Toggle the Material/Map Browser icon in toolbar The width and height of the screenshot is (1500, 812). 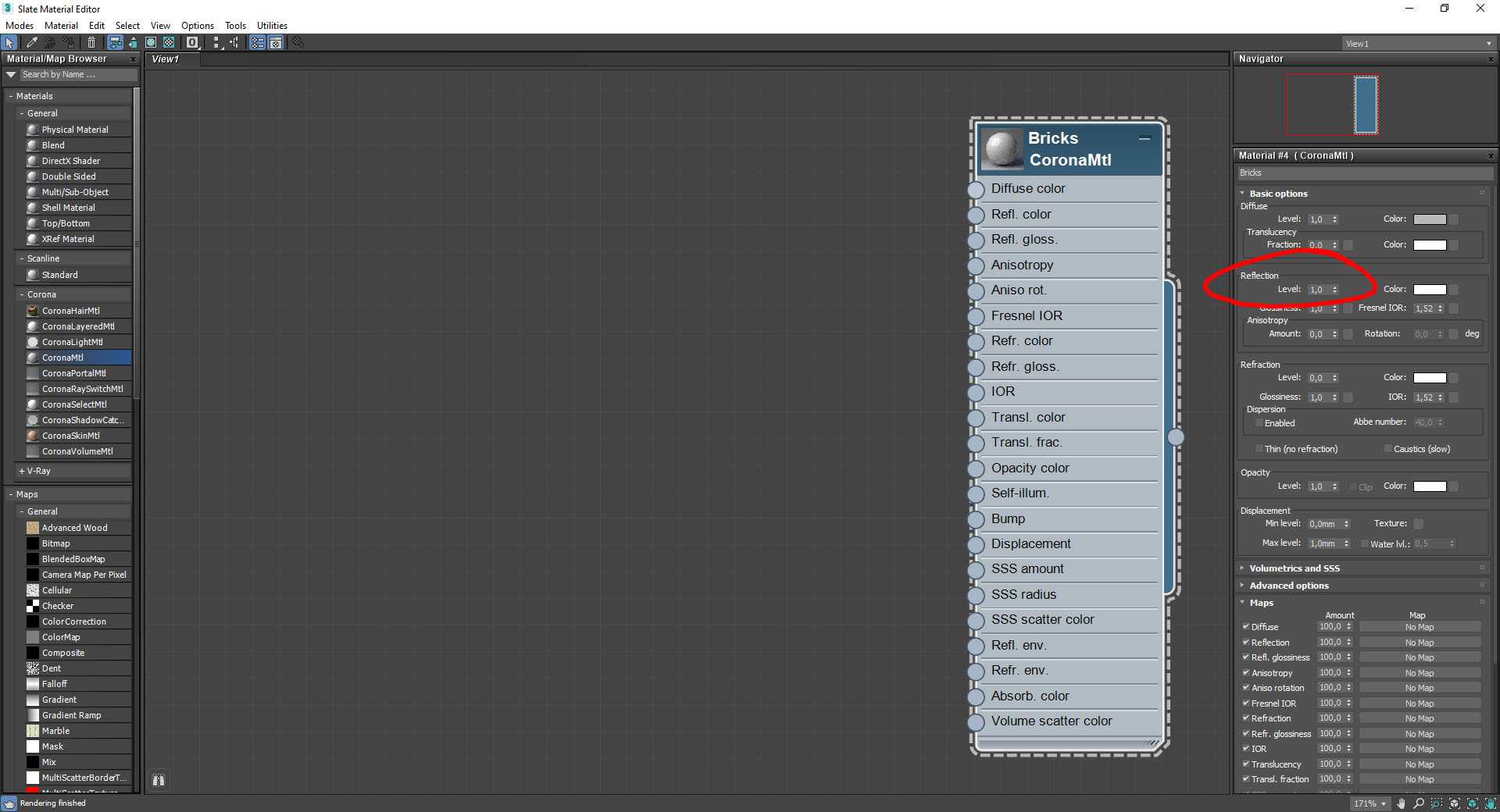click(x=257, y=43)
